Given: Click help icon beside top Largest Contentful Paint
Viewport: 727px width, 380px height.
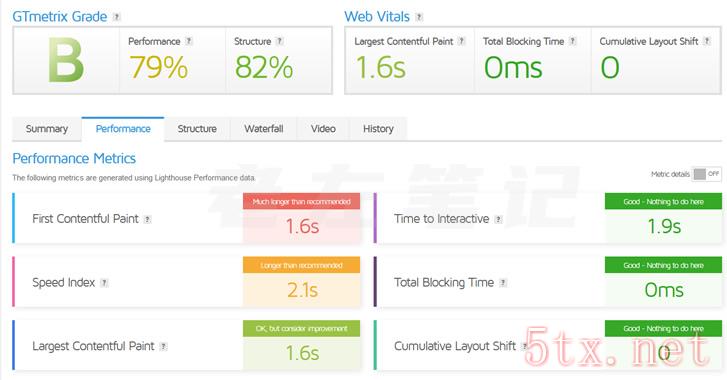Looking at the screenshot, I should (x=462, y=41).
